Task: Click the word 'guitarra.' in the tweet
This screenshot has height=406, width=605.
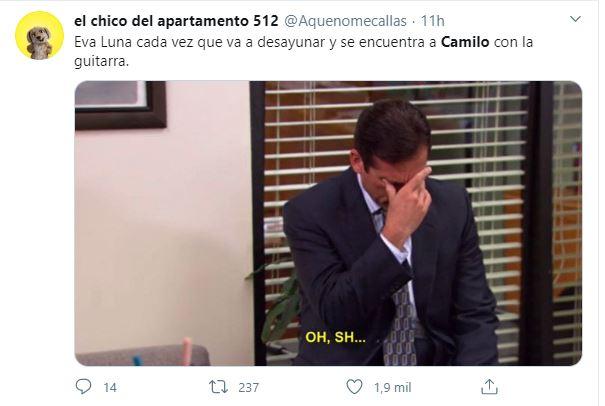Action: [x=101, y=61]
